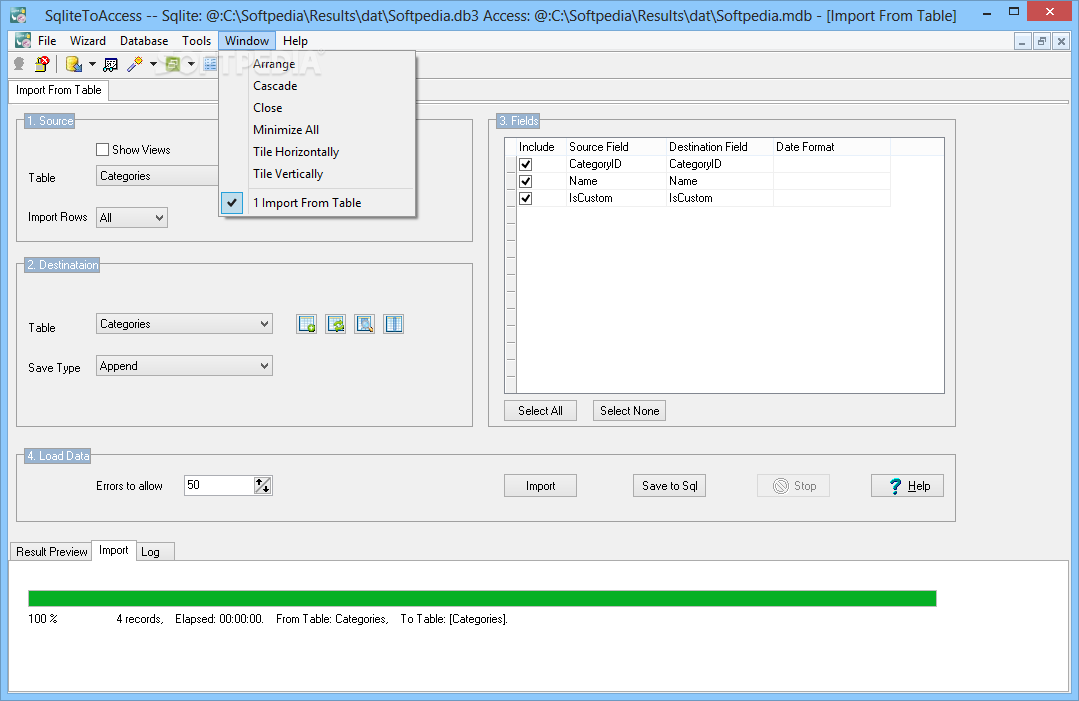Click the yellow database import icon
The image size is (1079, 701).
[x=74, y=64]
